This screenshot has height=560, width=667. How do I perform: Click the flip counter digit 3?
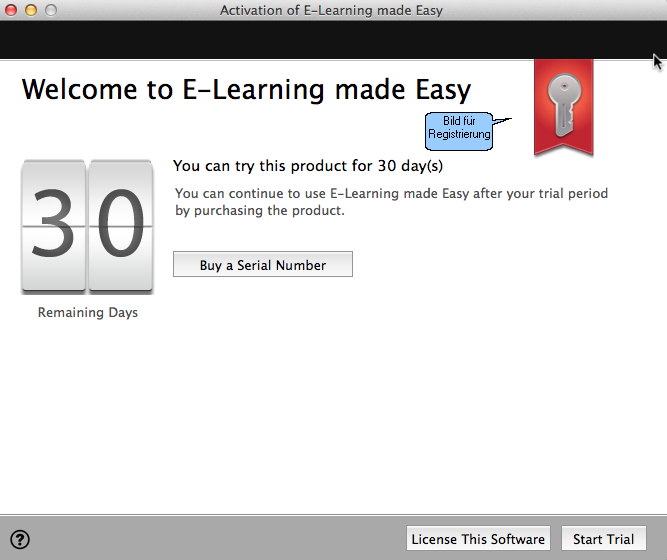coord(53,225)
